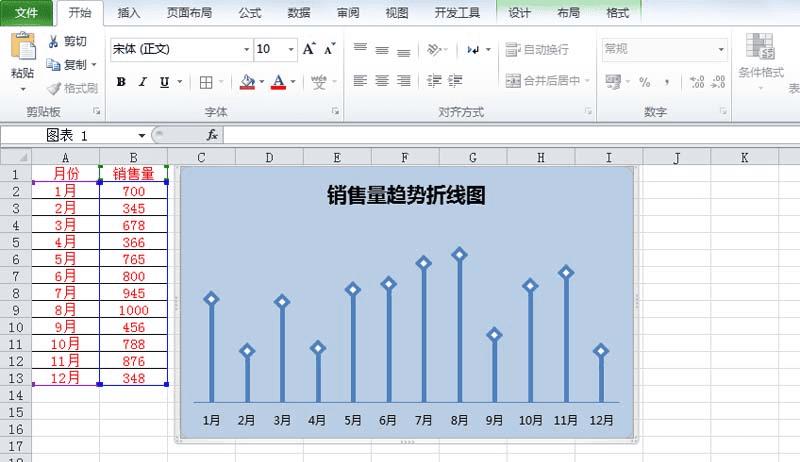Switch to the Formulas (公式) tab

pyautogui.click(x=250, y=13)
